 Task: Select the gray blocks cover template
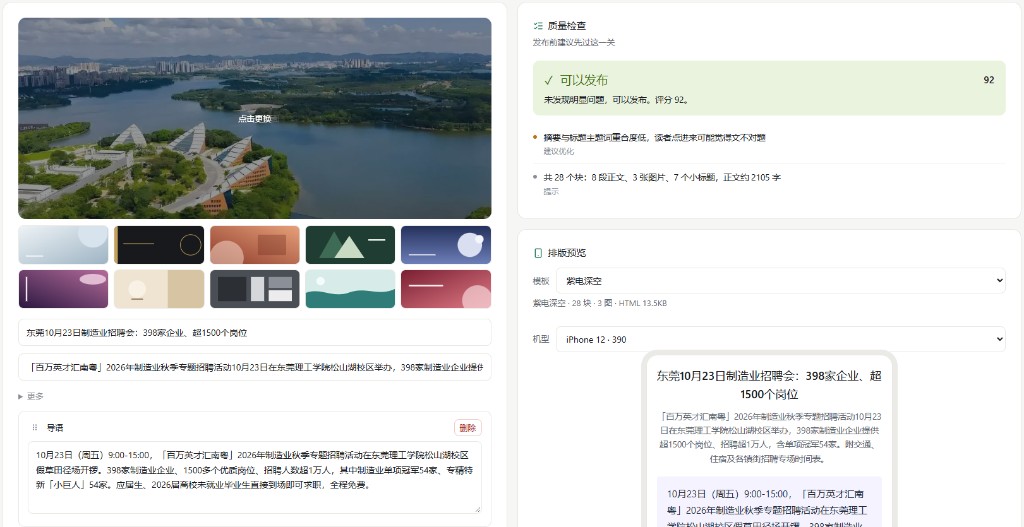coord(255,289)
